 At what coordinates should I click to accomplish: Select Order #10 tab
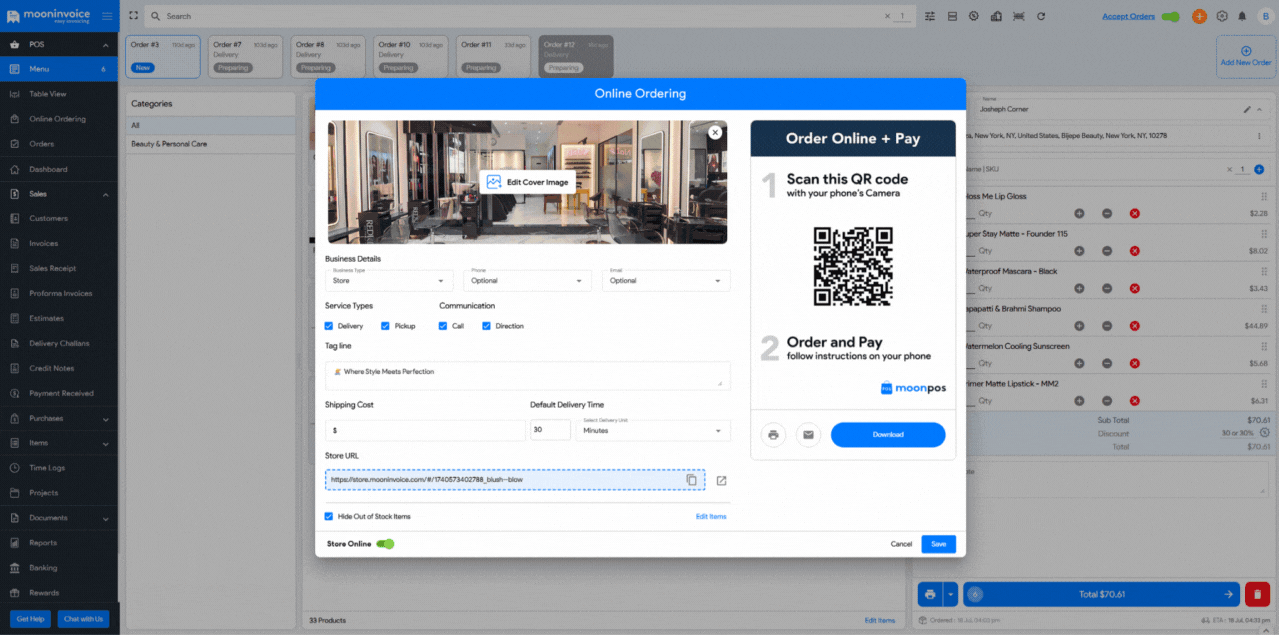[411, 57]
